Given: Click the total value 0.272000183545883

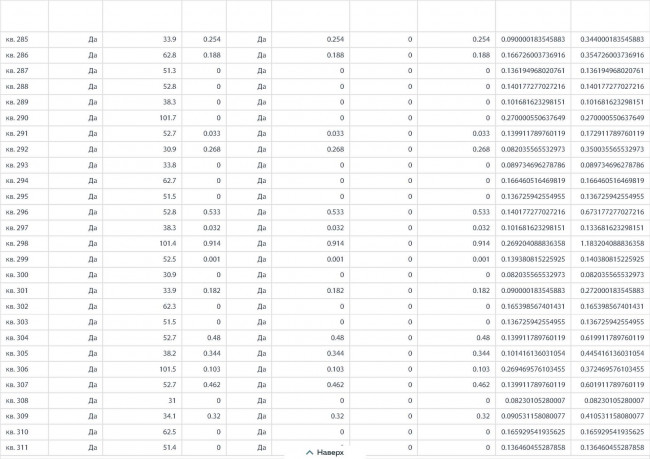Looking at the screenshot, I should tap(612, 291).
